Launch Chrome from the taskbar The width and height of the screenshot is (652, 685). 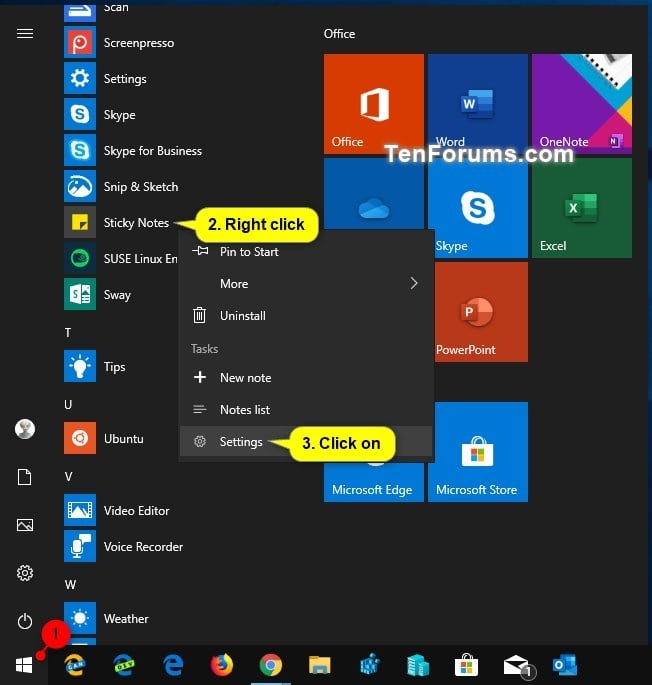pos(271,665)
